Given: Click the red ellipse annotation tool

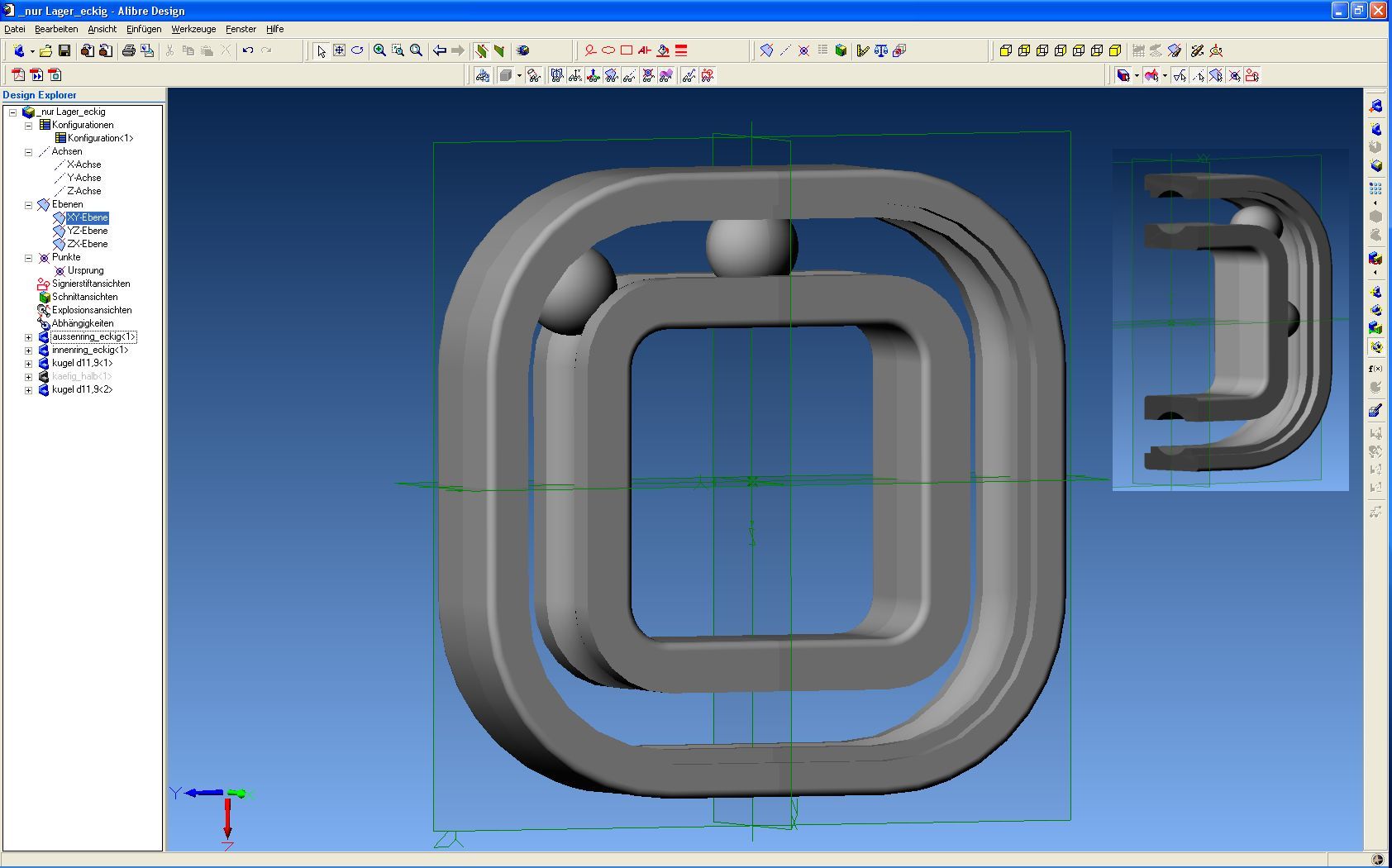Looking at the screenshot, I should tap(608, 51).
